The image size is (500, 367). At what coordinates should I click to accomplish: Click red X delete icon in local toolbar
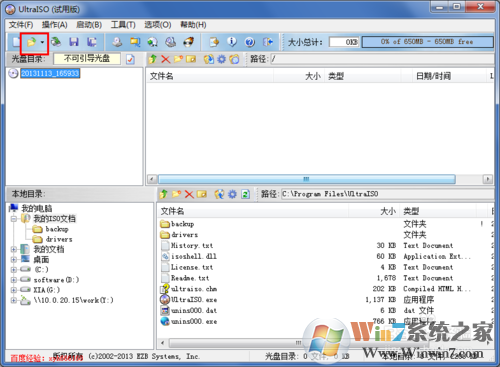click(x=189, y=194)
